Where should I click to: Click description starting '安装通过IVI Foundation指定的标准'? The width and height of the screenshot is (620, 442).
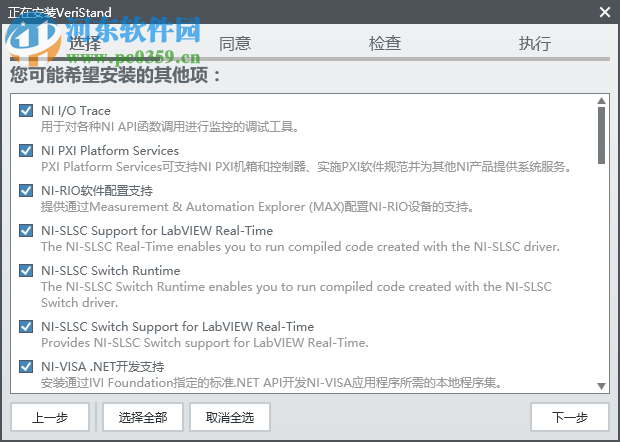pyautogui.click(x=272, y=383)
